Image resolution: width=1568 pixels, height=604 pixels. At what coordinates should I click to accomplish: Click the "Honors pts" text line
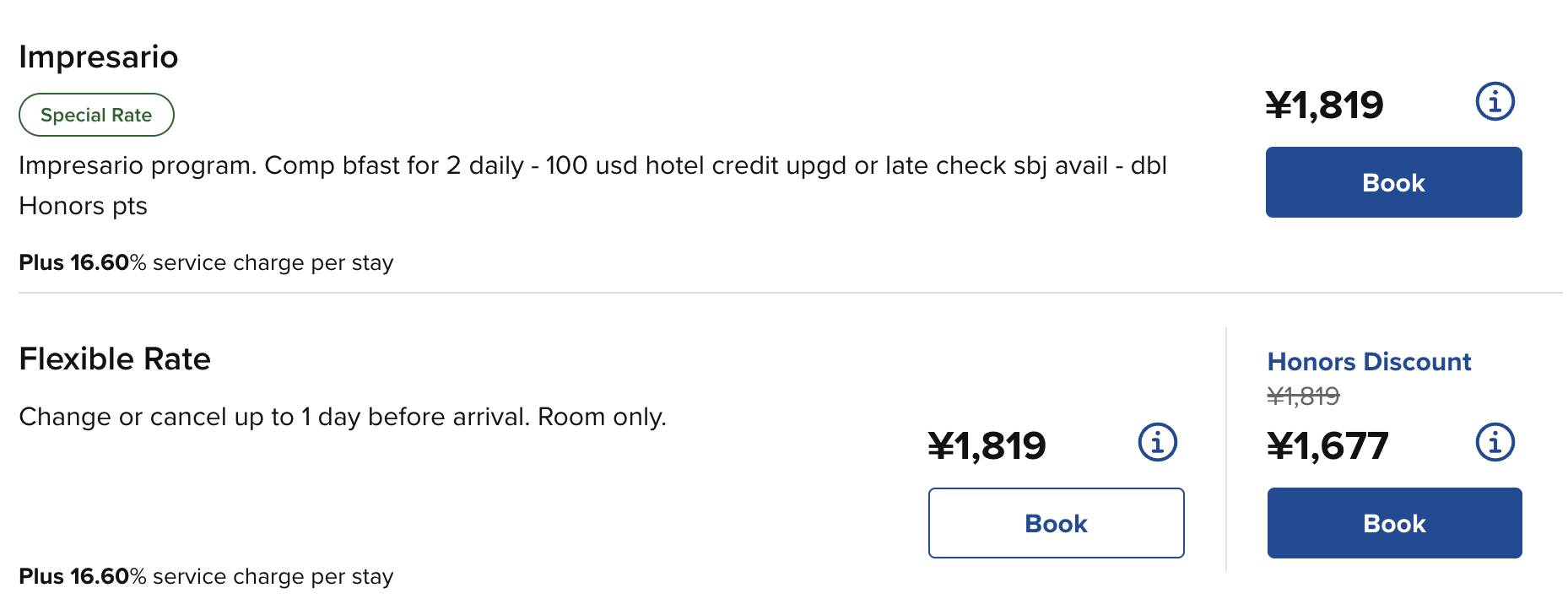[83, 206]
